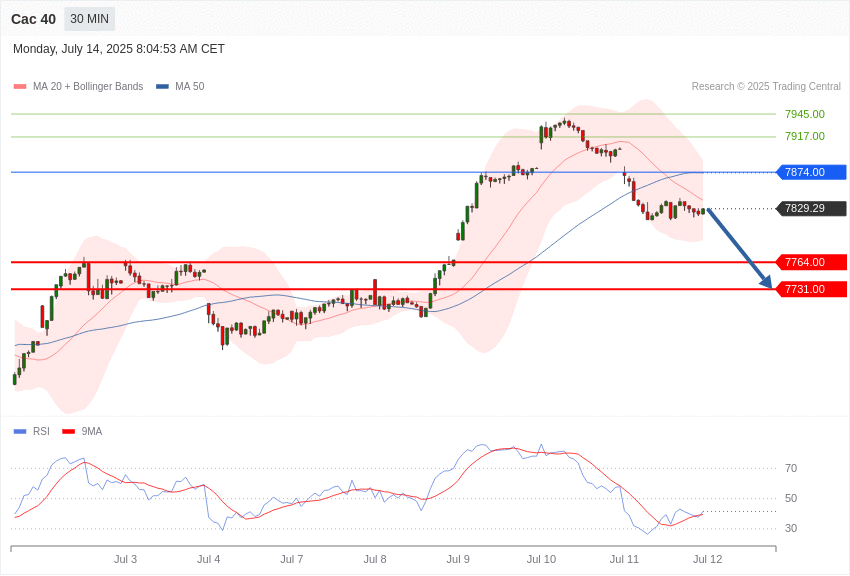The height and width of the screenshot is (576, 850).
Task: Click the red 7731.00 support price tag
Action: (812, 289)
